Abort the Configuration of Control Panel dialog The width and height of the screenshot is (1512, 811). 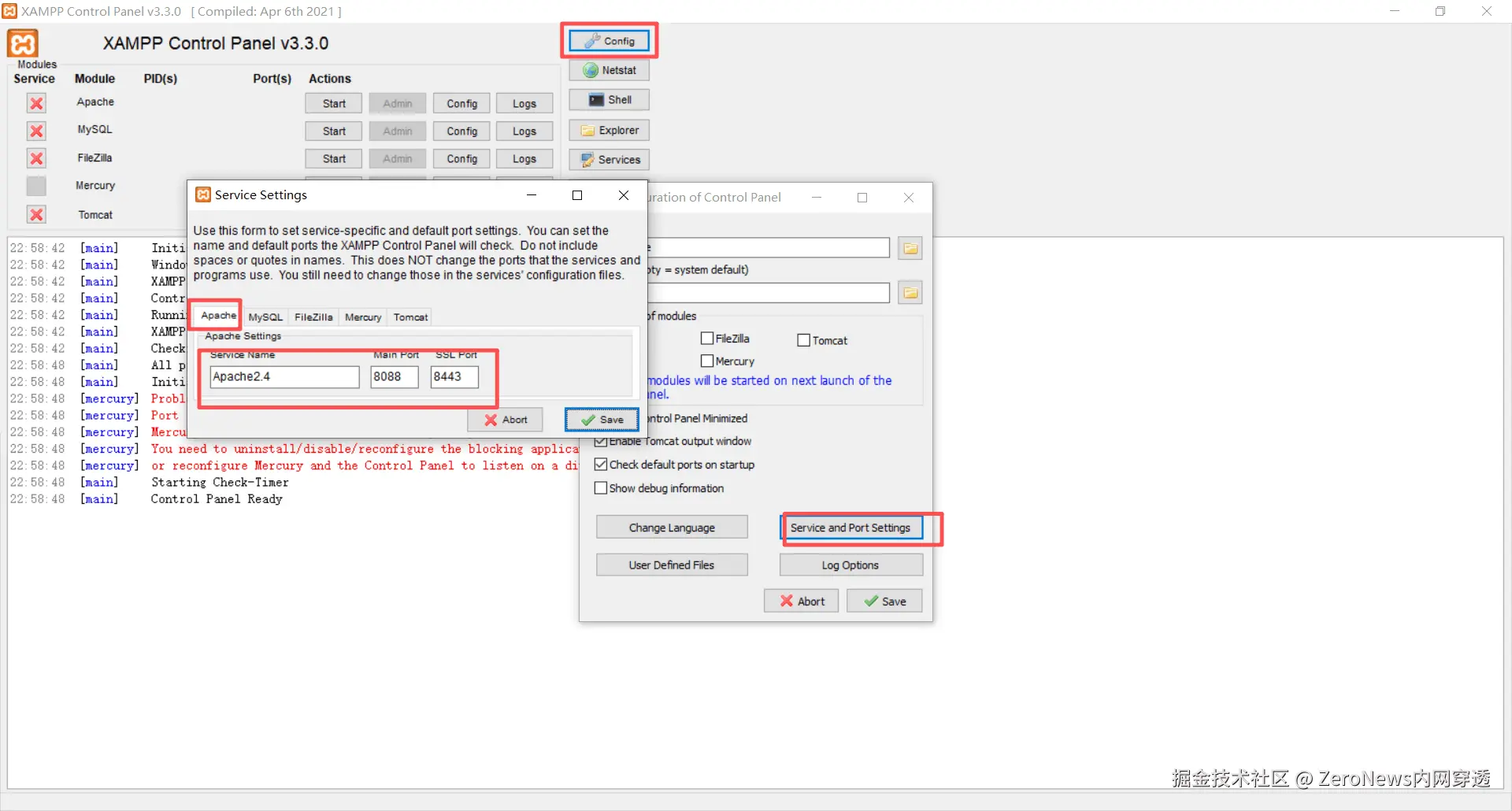point(802,602)
